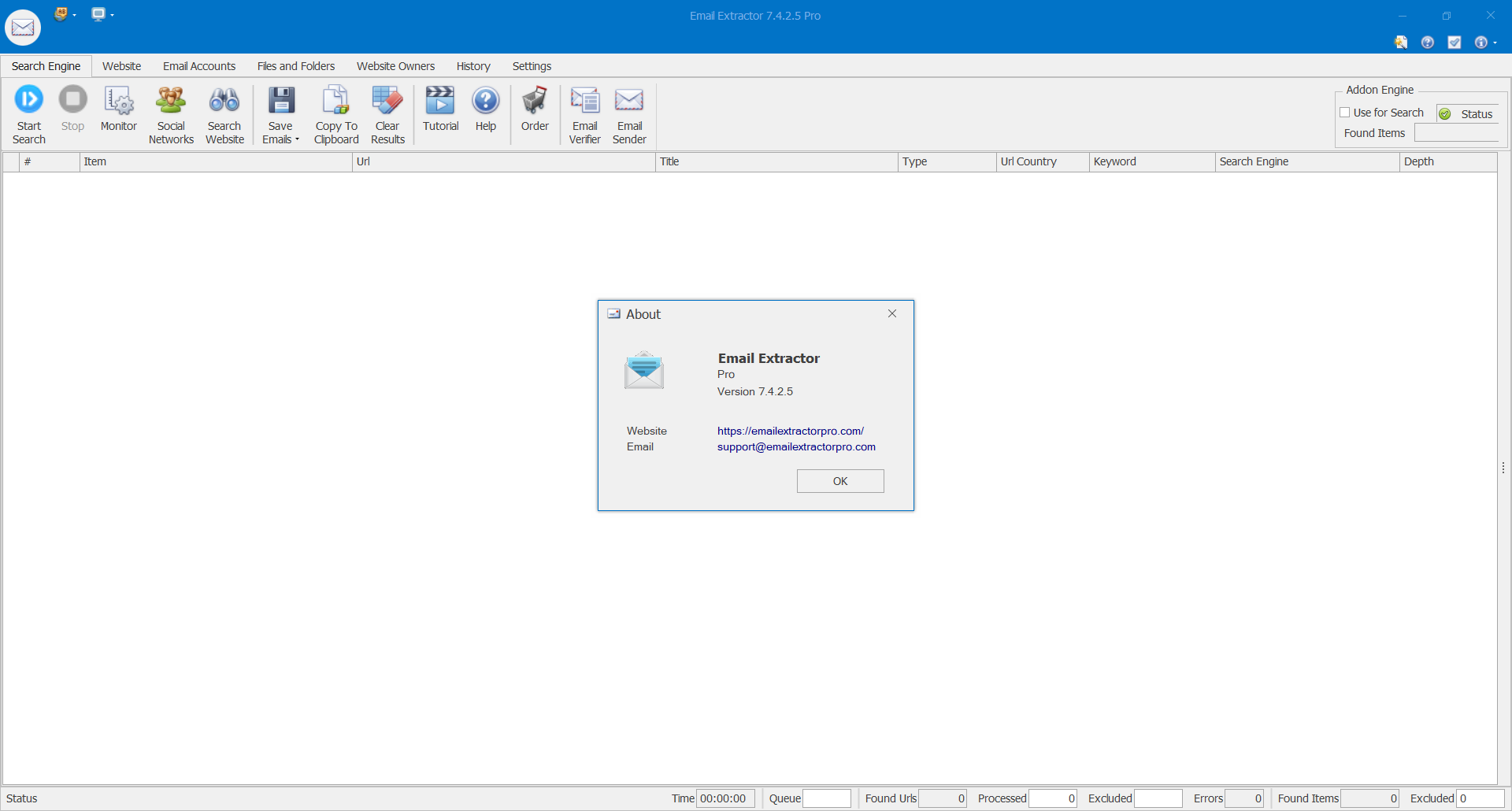1512x811 pixels.
Task: Click the Found Items field in Addon Engine
Action: [x=1456, y=133]
